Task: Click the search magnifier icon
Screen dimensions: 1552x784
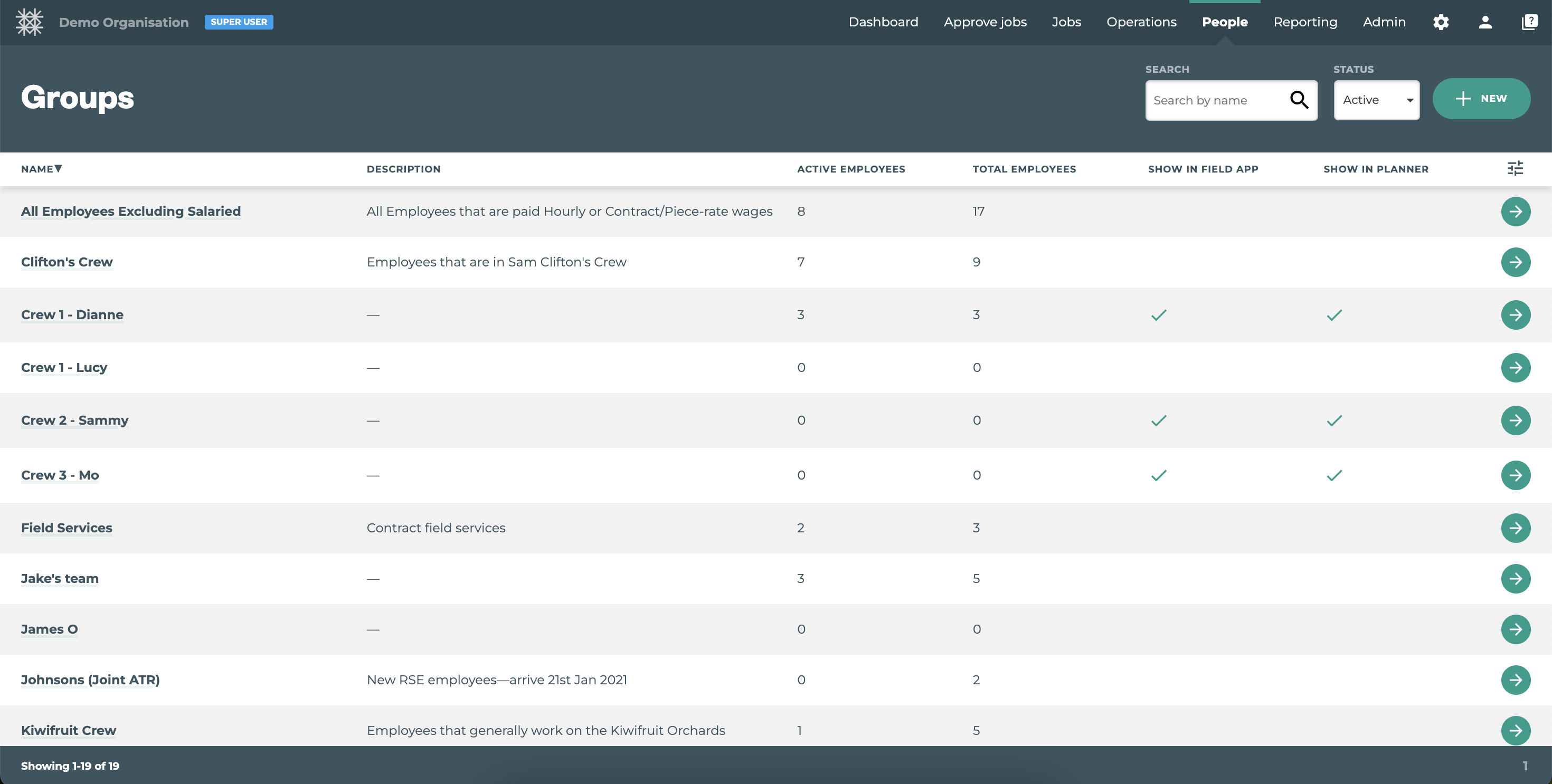Action: click(1299, 100)
